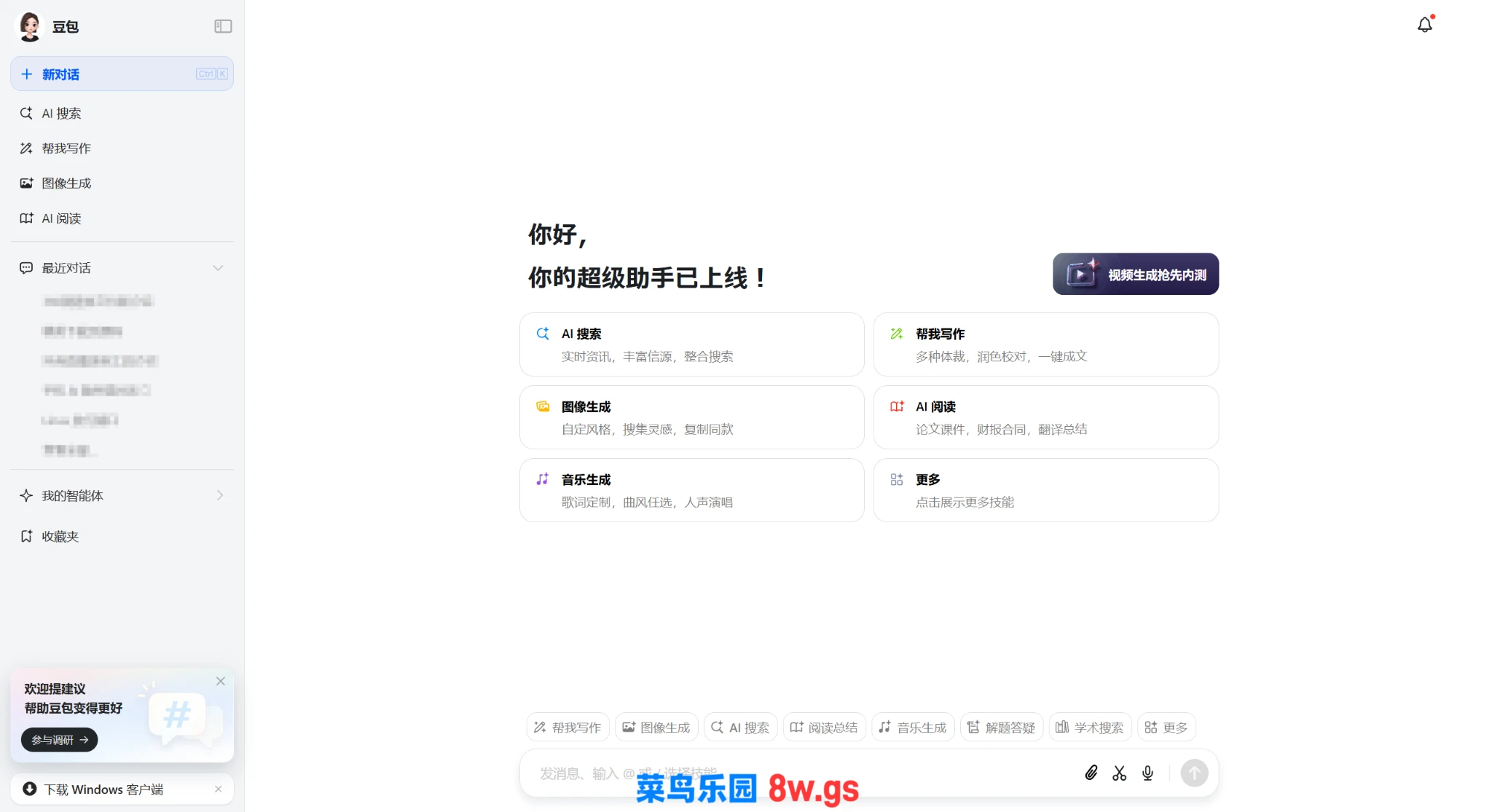The width and height of the screenshot is (1492, 812).
Task: Click the book icon beside sidebar AI 阅读
Action: 26,218
